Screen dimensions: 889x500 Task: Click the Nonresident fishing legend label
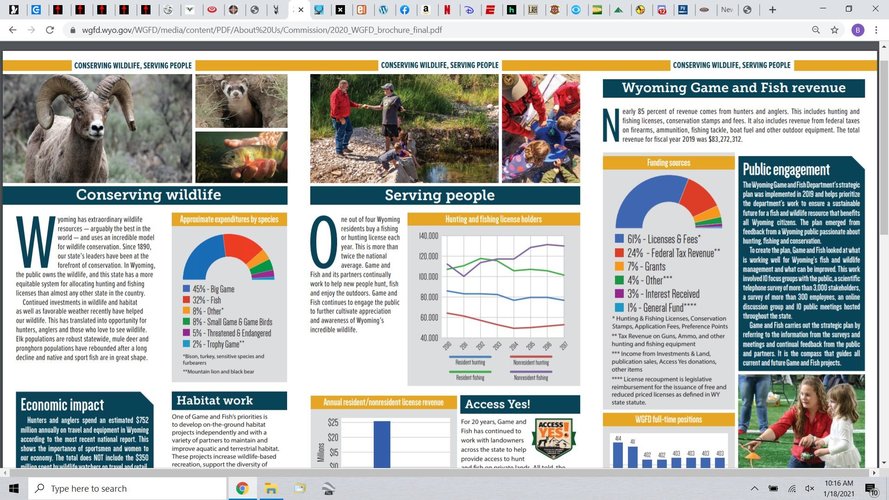(531, 378)
